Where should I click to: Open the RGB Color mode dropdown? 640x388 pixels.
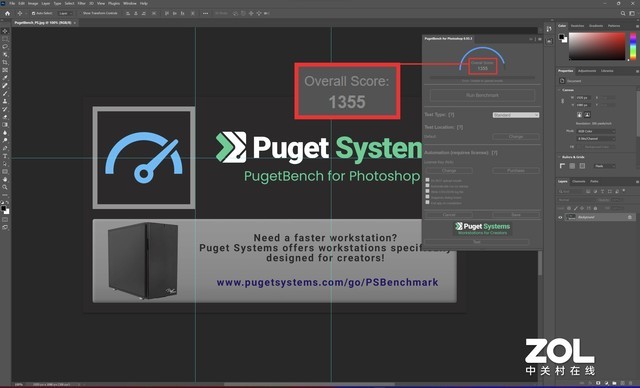[x=596, y=131]
